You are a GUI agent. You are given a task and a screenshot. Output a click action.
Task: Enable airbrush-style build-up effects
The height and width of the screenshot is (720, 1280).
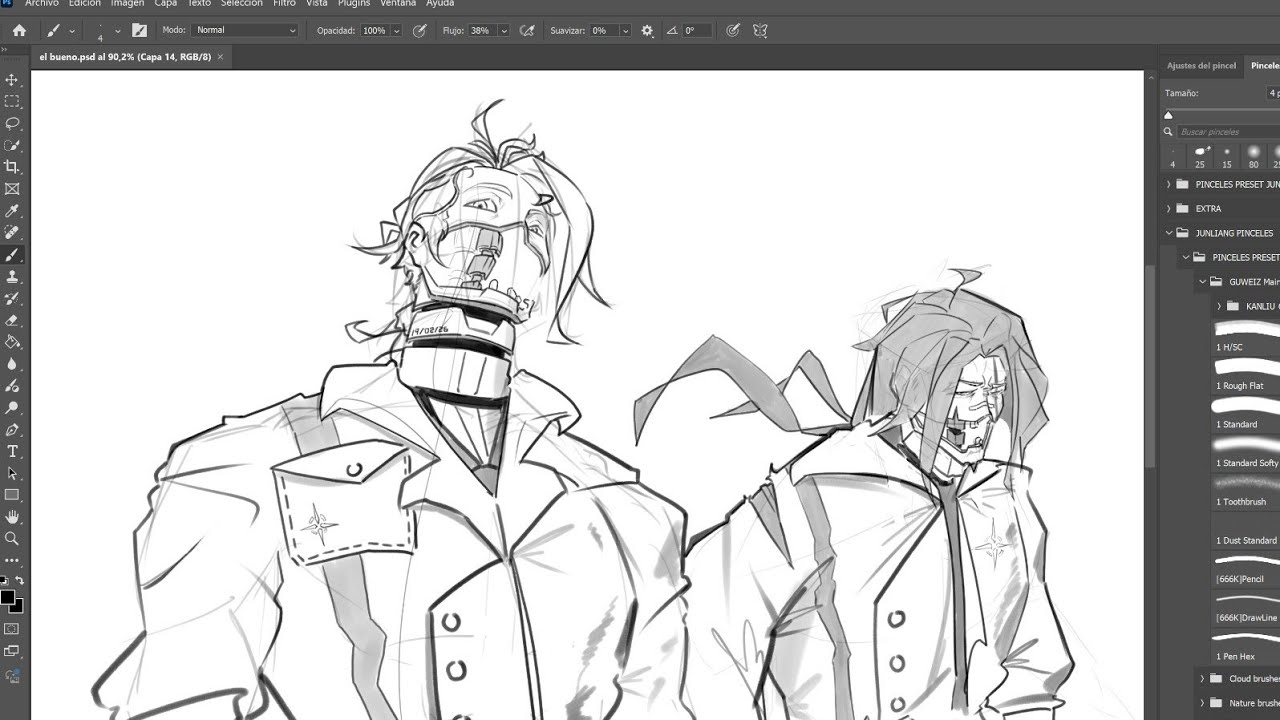tap(527, 30)
